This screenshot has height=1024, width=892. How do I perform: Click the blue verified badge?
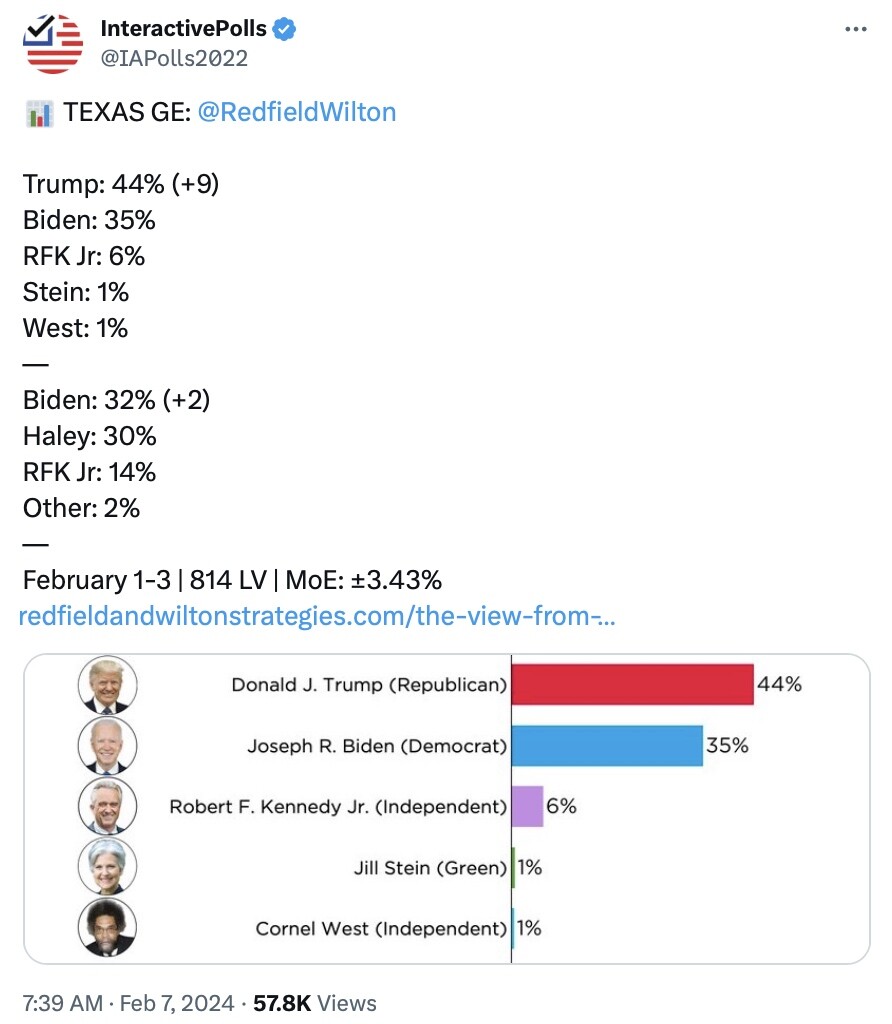click(285, 30)
